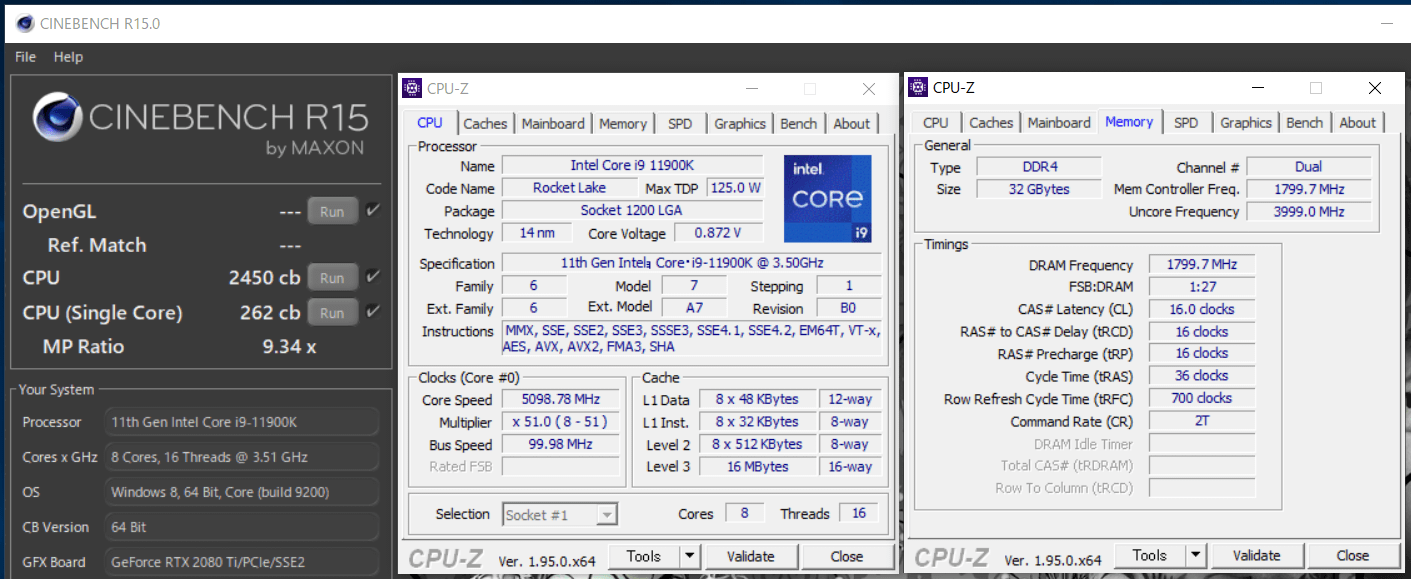Select the CPU tab in the left CPU-Z window
This screenshot has height=579, width=1411.
point(430,123)
